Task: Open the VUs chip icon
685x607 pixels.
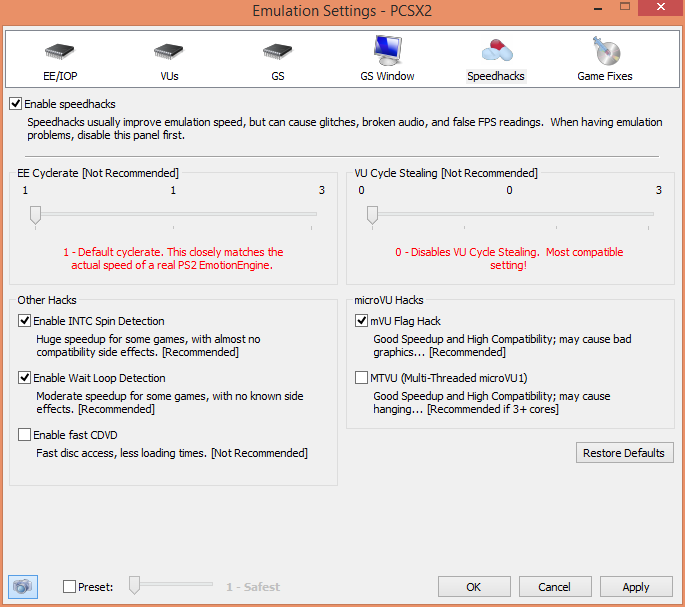Action: pos(169,51)
